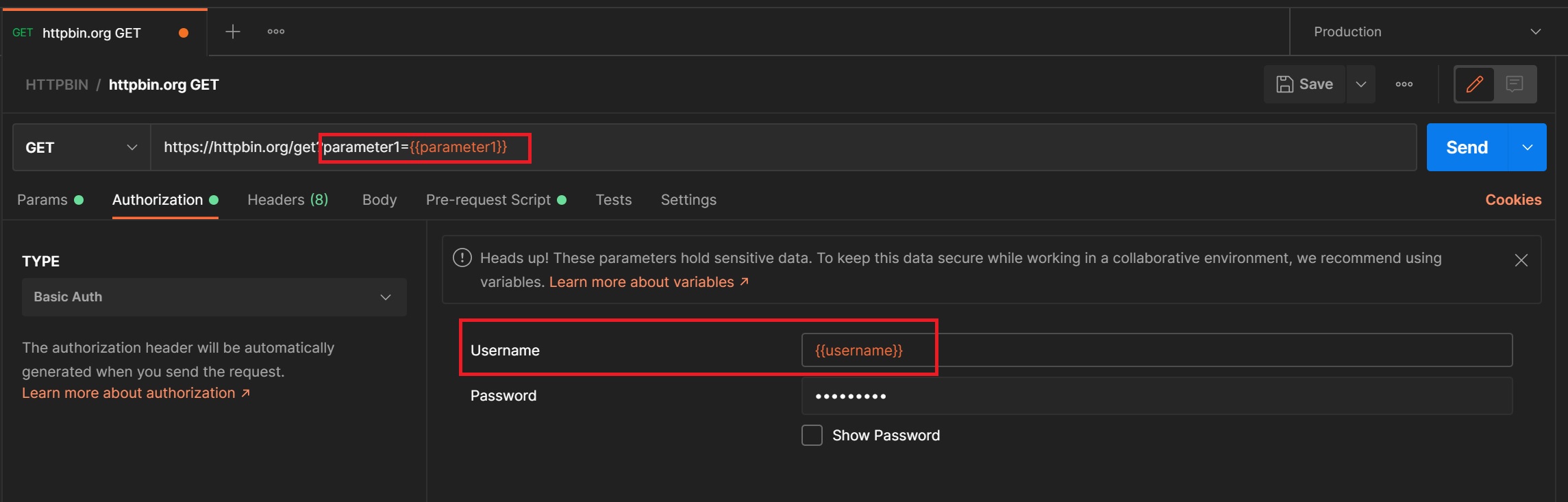This screenshot has height=502, width=1568.
Task: Open the Basic Auth type dropdown
Action: point(214,297)
